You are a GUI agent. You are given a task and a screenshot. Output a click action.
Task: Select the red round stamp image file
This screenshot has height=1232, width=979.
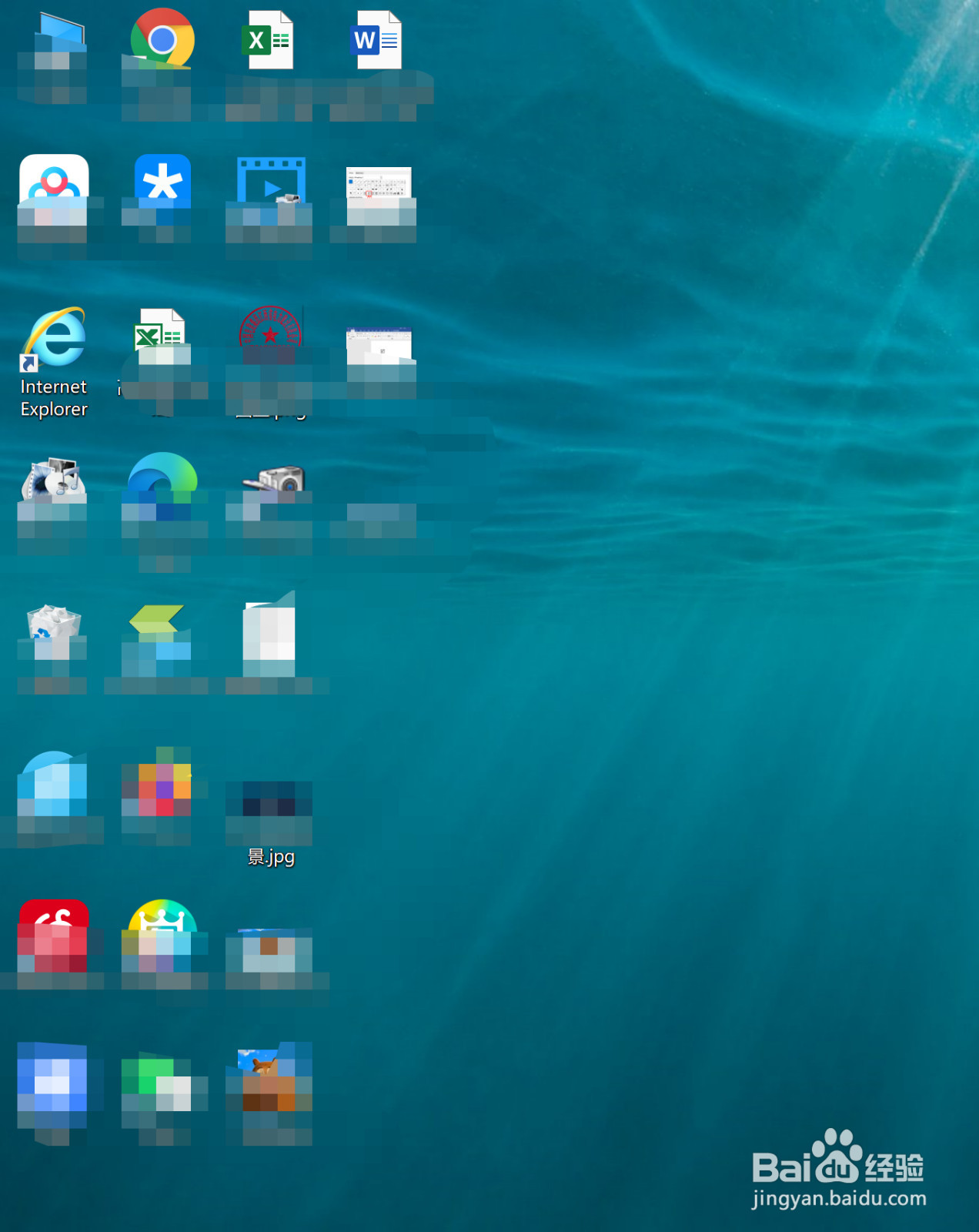click(x=270, y=335)
